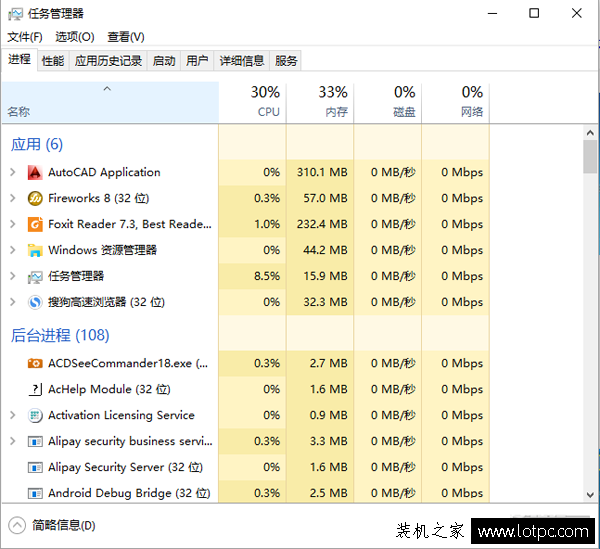Switch to the 应用历史记录 tab
Screen dimensions: 600x549
point(108,61)
